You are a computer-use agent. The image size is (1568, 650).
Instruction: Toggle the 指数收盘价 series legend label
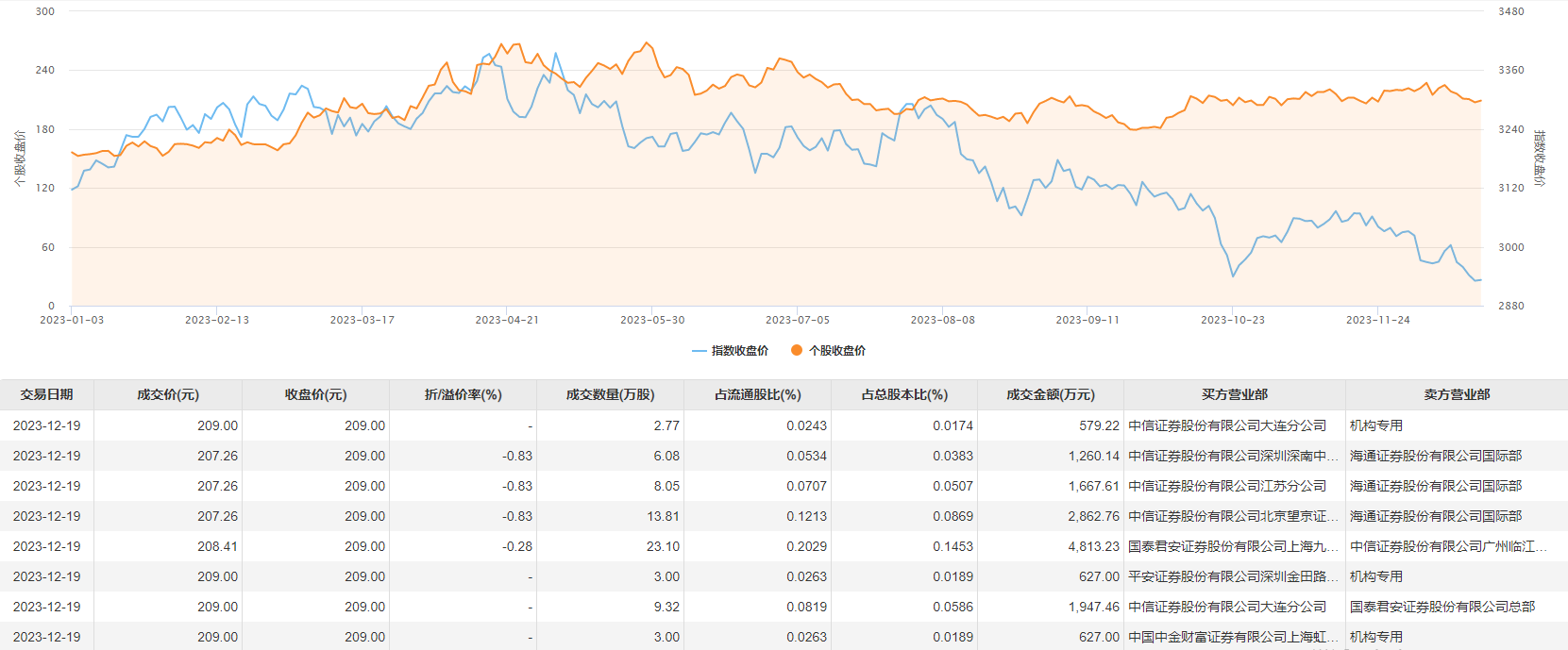point(739,351)
